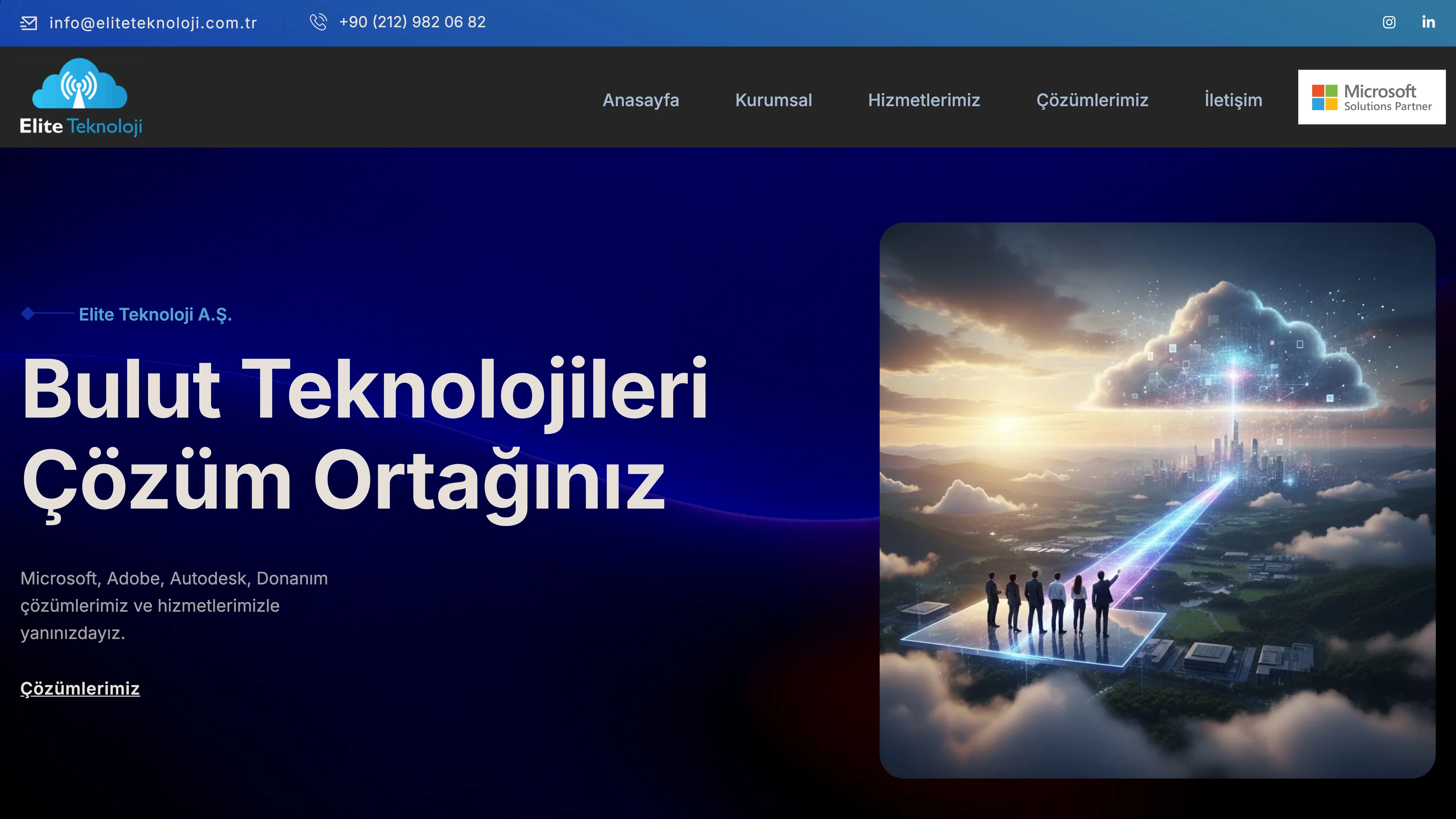The height and width of the screenshot is (819, 1456).
Task: Click the Microsoft Solutions Partner badge
Action: (x=1372, y=97)
